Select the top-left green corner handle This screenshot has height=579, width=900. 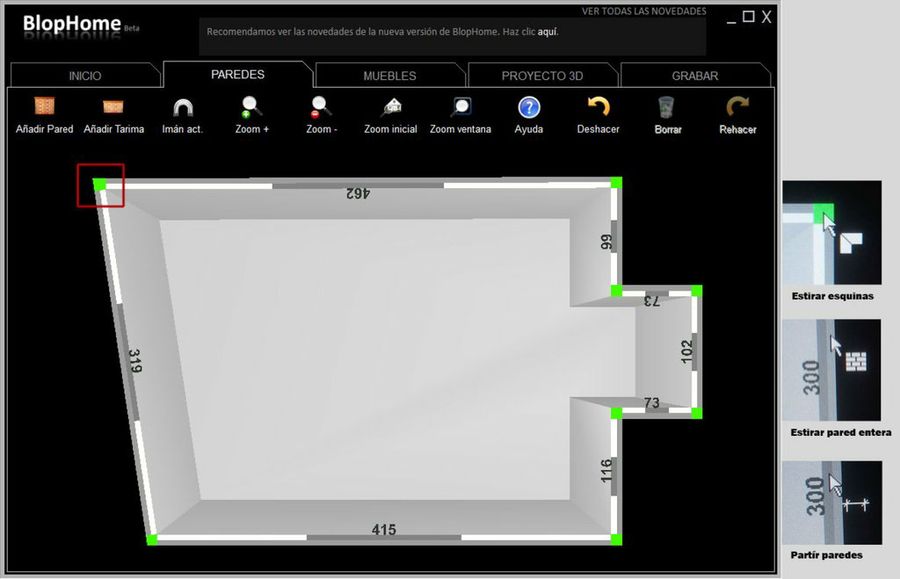(99, 184)
